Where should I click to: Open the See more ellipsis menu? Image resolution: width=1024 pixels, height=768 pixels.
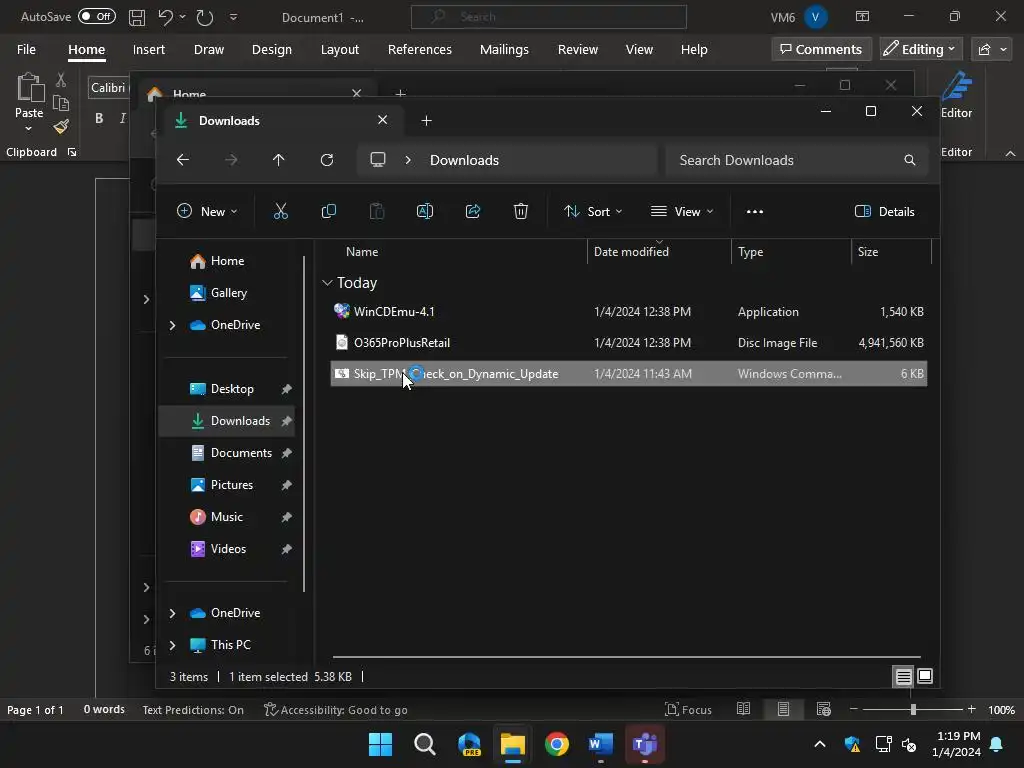tap(754, 212)
